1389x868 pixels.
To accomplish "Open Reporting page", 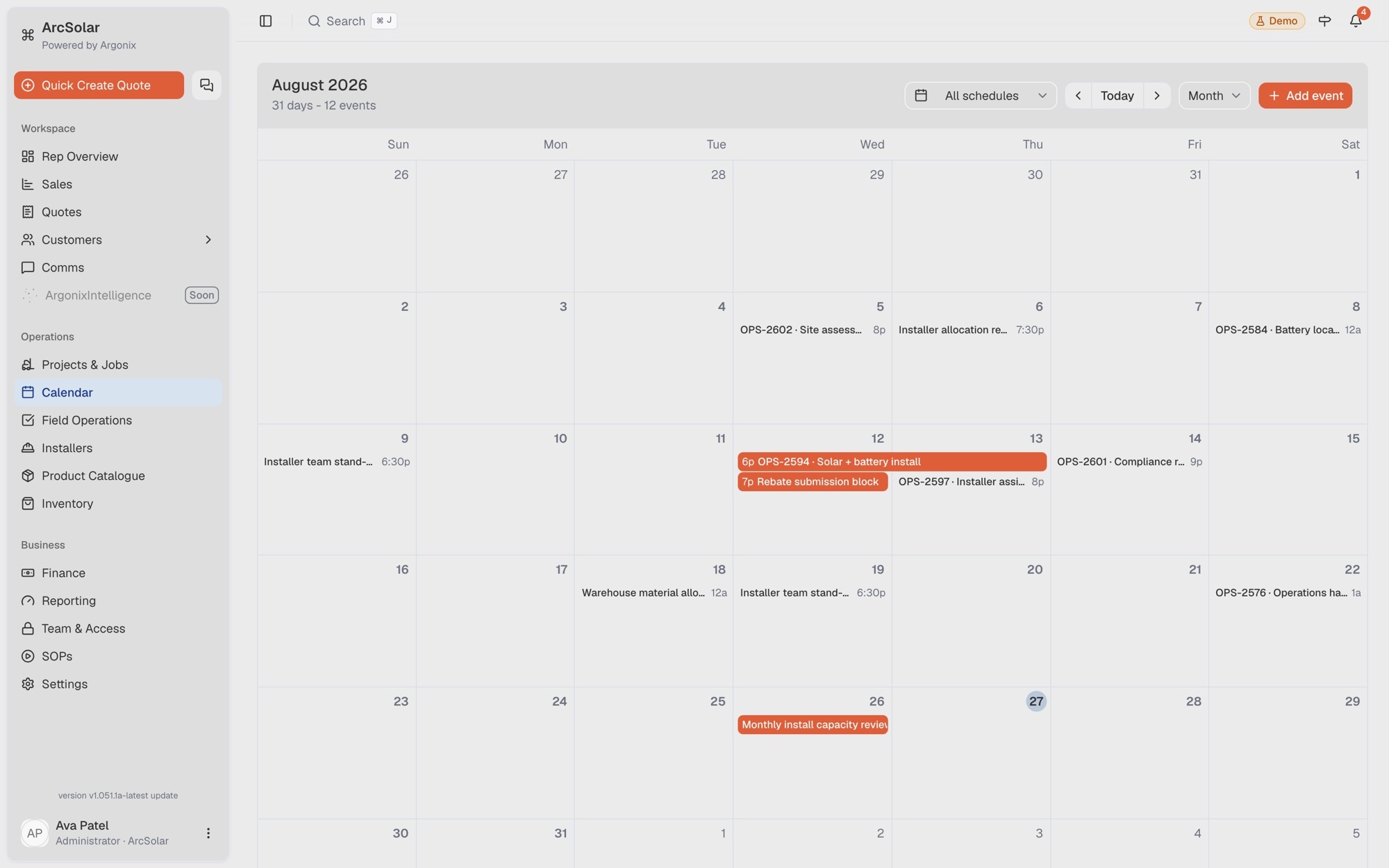I will tap(118, 601).
